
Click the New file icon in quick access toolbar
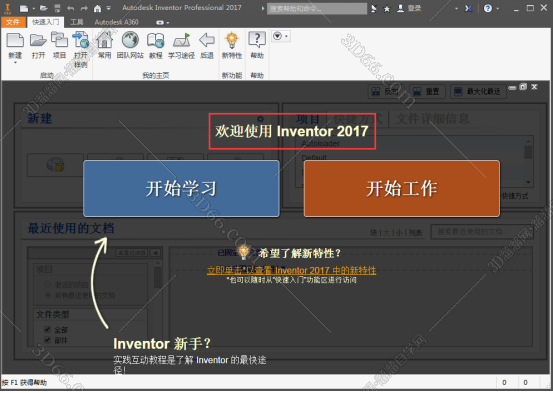24,8
